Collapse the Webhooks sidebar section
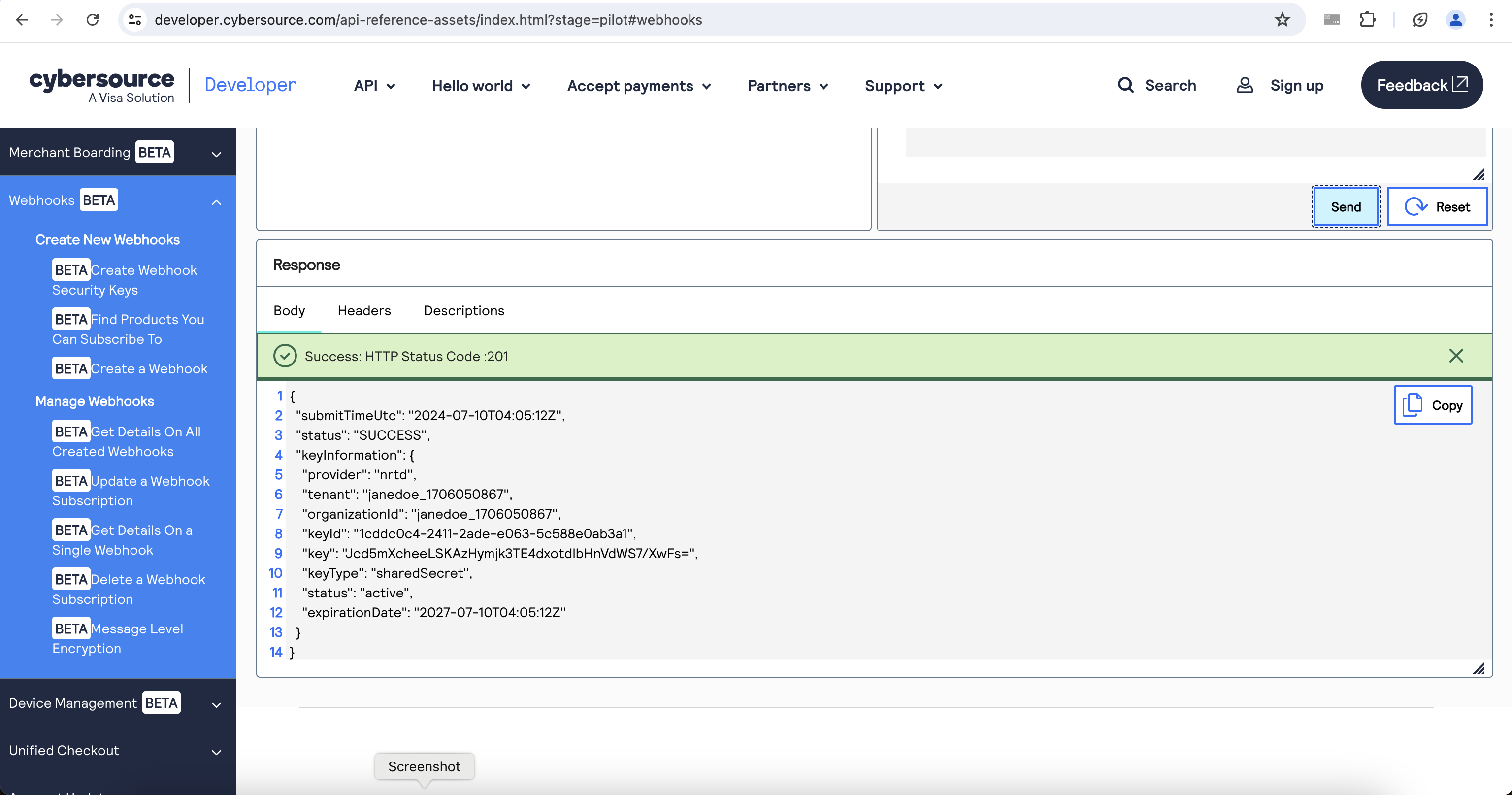The height and width of the screenshot is (795, 1512). (x=216, y=202)
